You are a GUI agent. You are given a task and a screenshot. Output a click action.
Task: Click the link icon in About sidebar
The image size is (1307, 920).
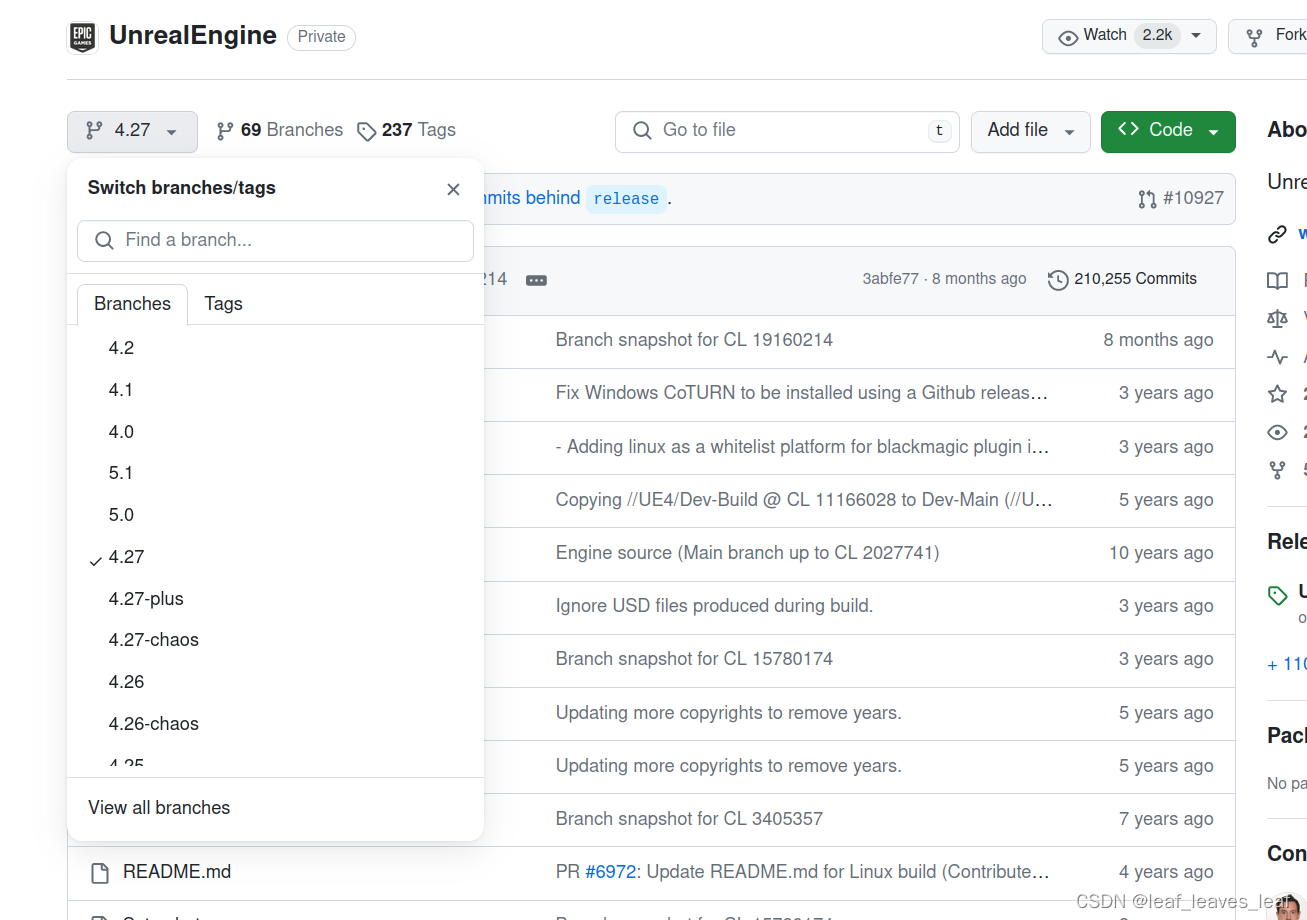(1277, 235)
